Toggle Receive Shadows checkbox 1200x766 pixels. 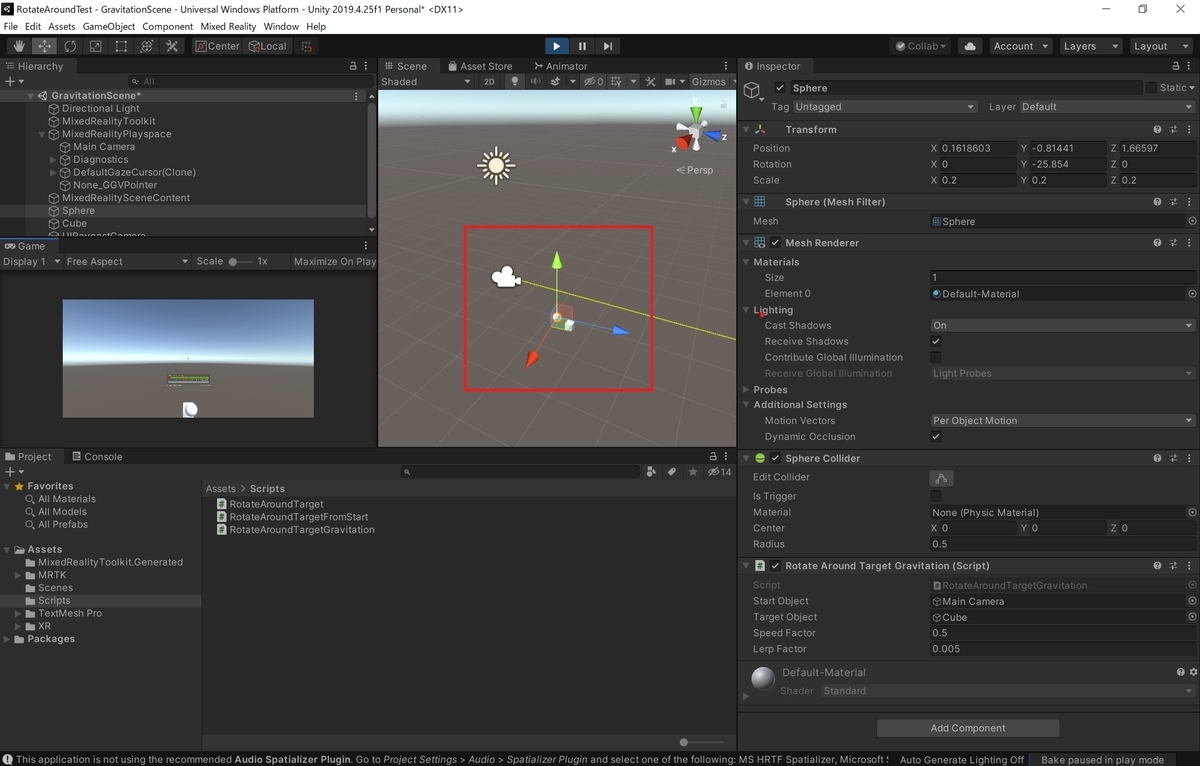[936, 341]
